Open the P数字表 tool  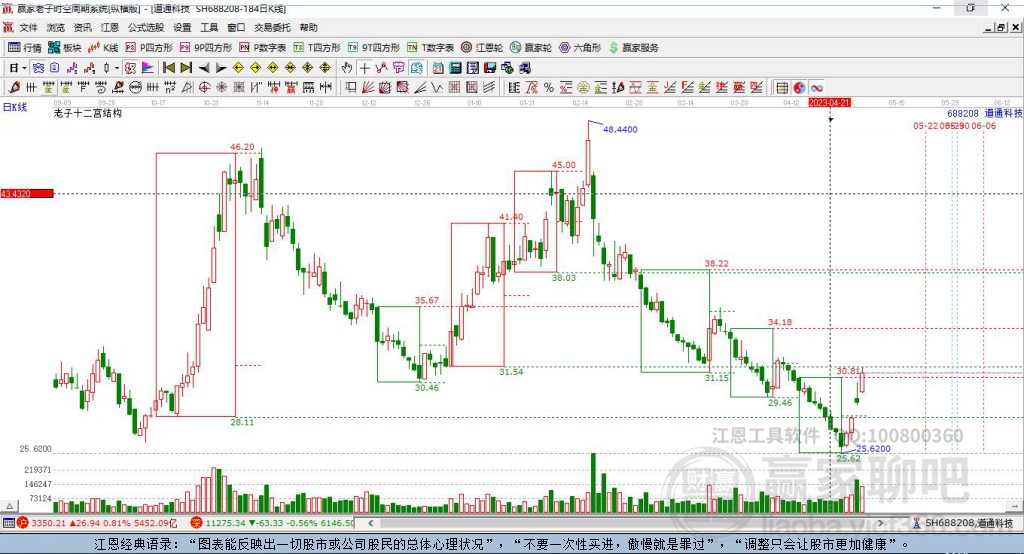tap(263, 48)
